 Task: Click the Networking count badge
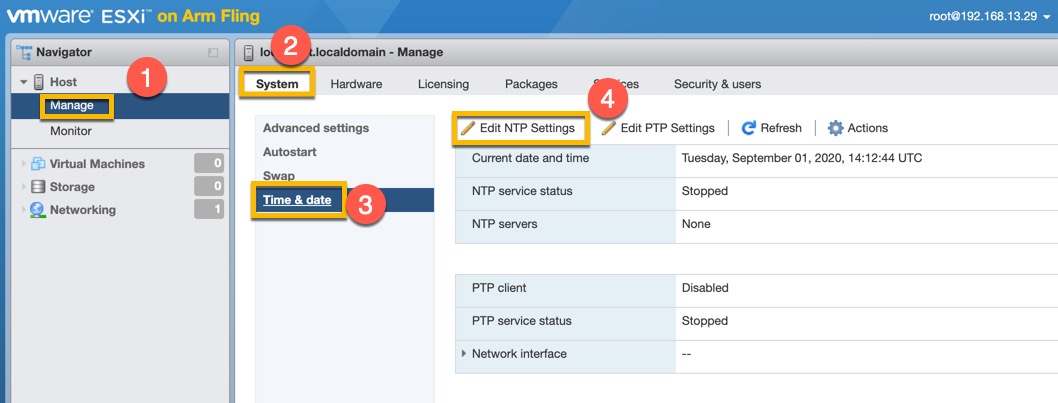tap(209, 209)
